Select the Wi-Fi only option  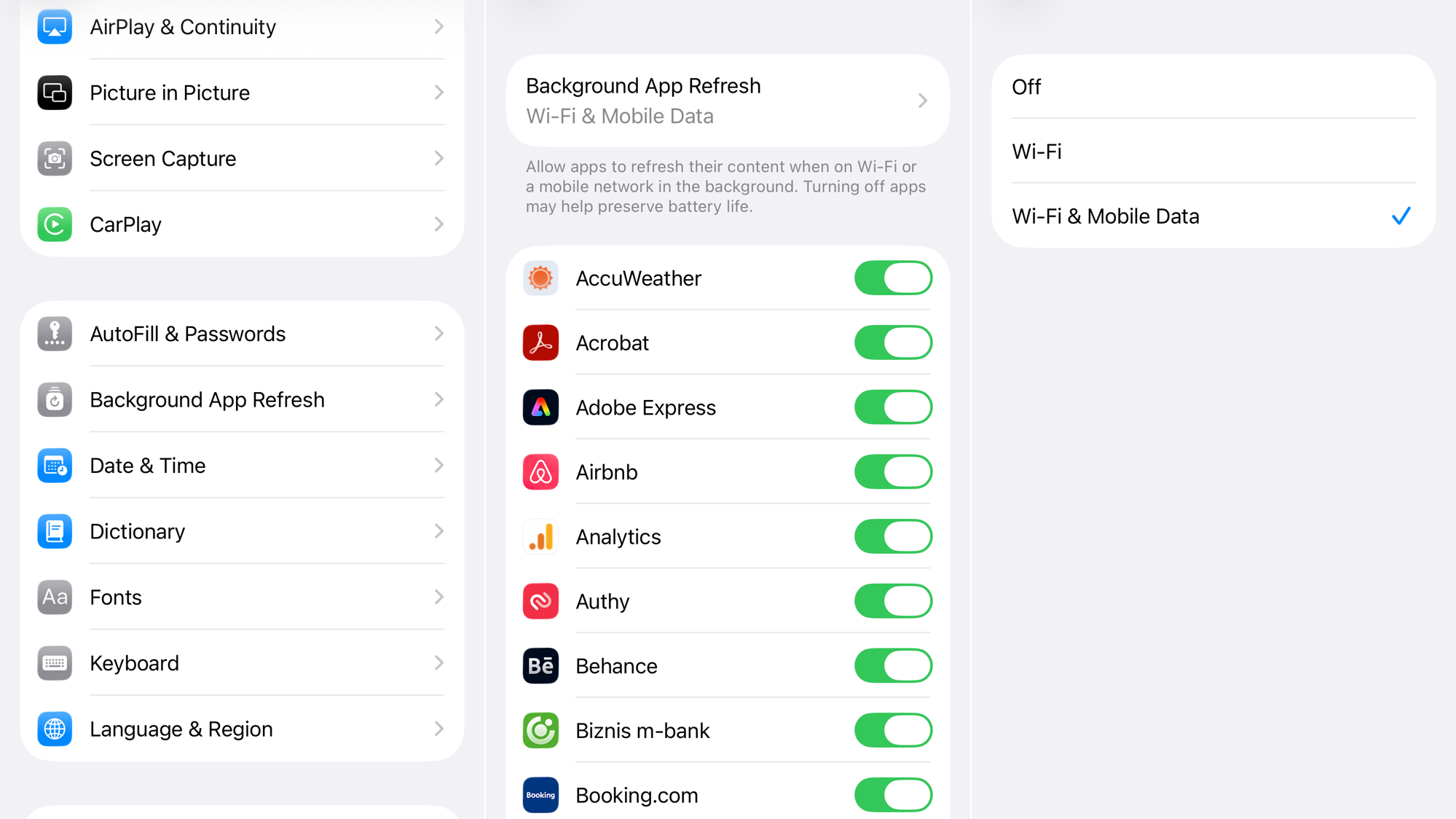click(x=1212, y=152)
